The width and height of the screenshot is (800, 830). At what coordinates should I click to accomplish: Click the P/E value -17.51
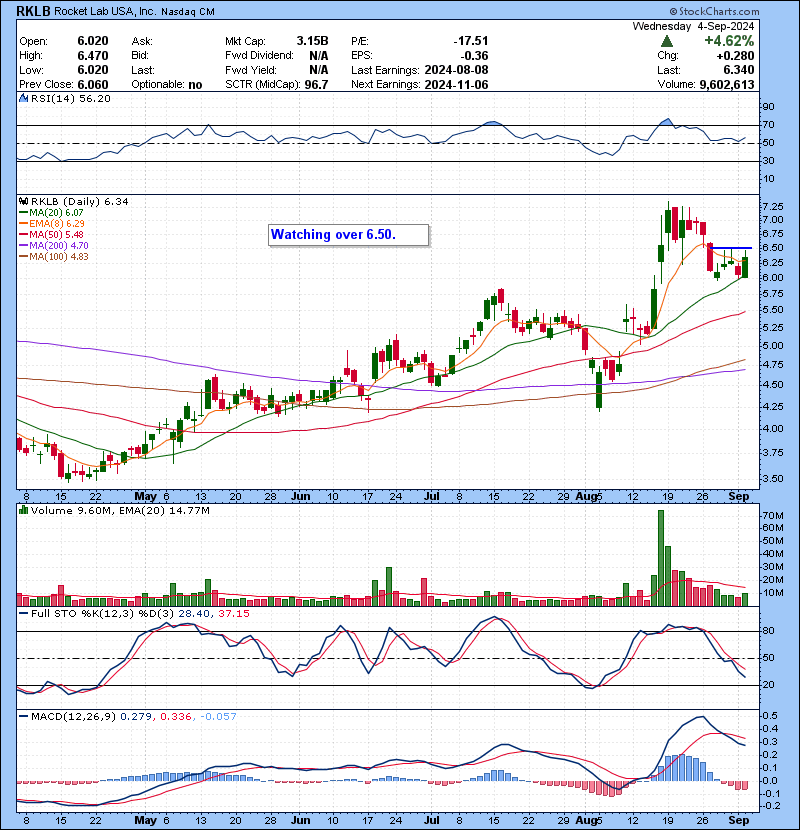pyautogui.click(x=471, y=41)
